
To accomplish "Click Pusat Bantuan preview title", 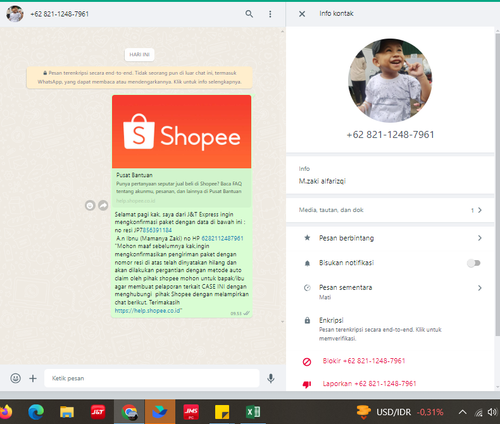I will pyautogui.click(x=134, y=175).
